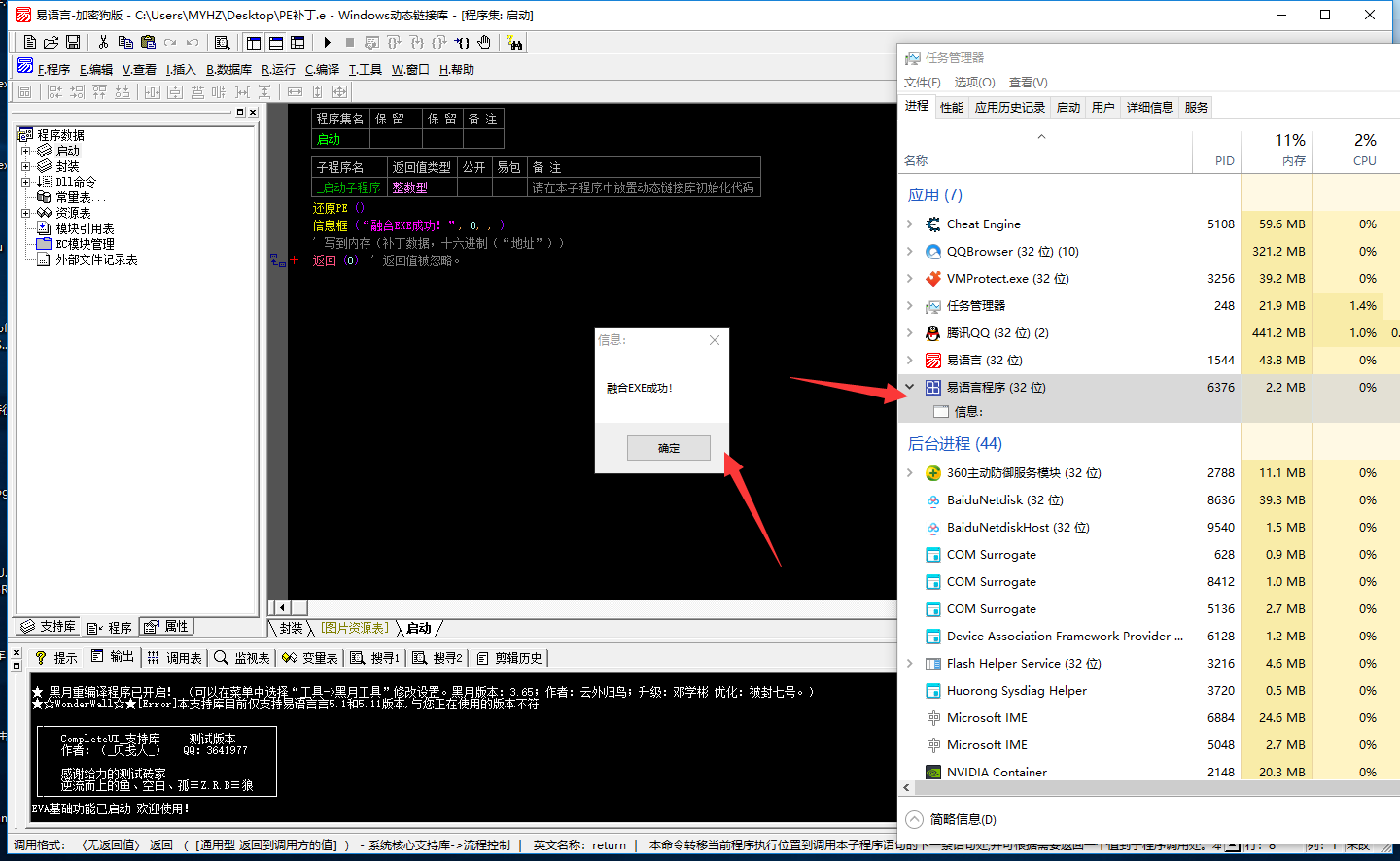Toggle the third window layout toolbar button

click(297, 43)
